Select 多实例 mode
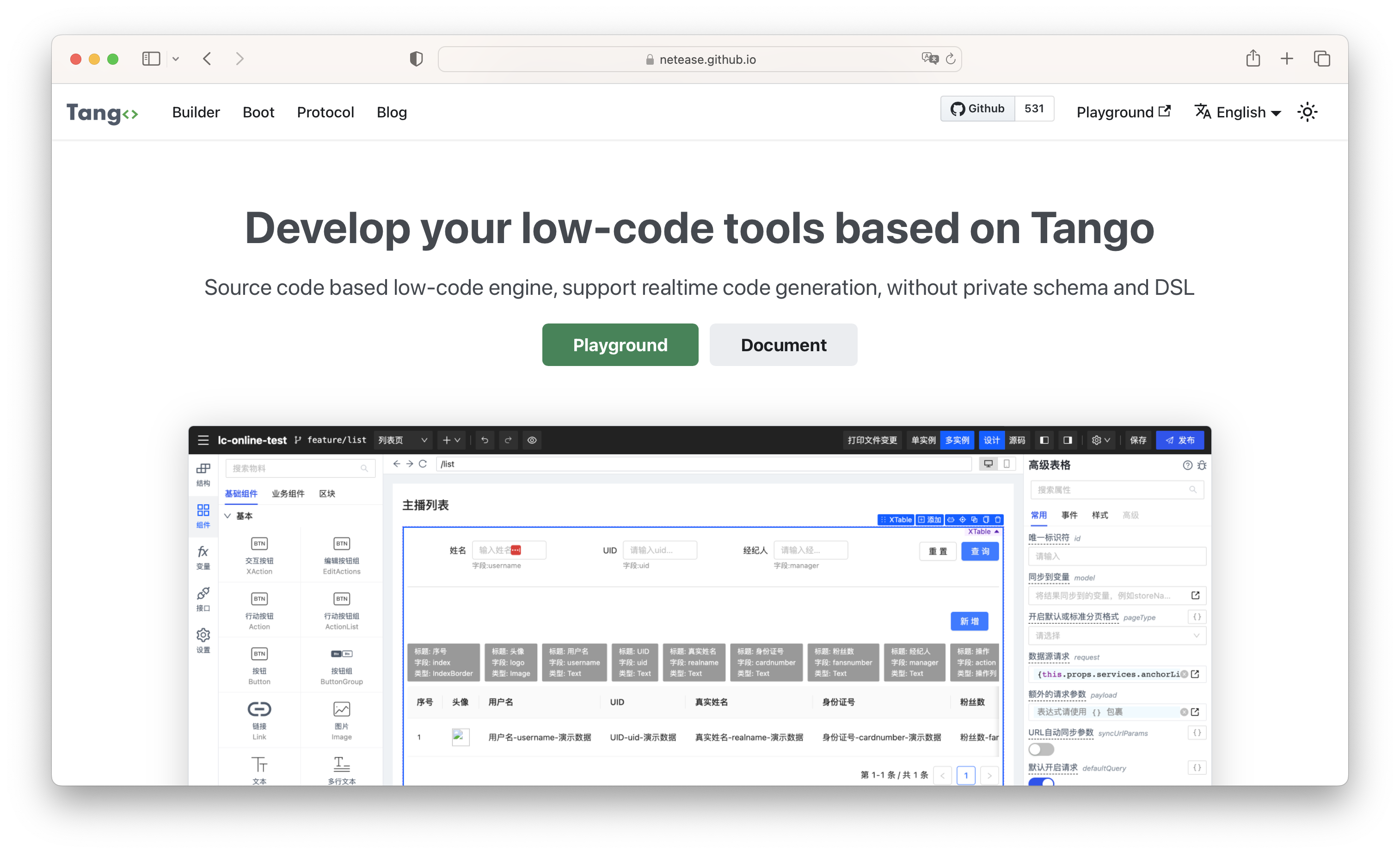Screen dimensions: 1400x854 (x=957, y=440)
